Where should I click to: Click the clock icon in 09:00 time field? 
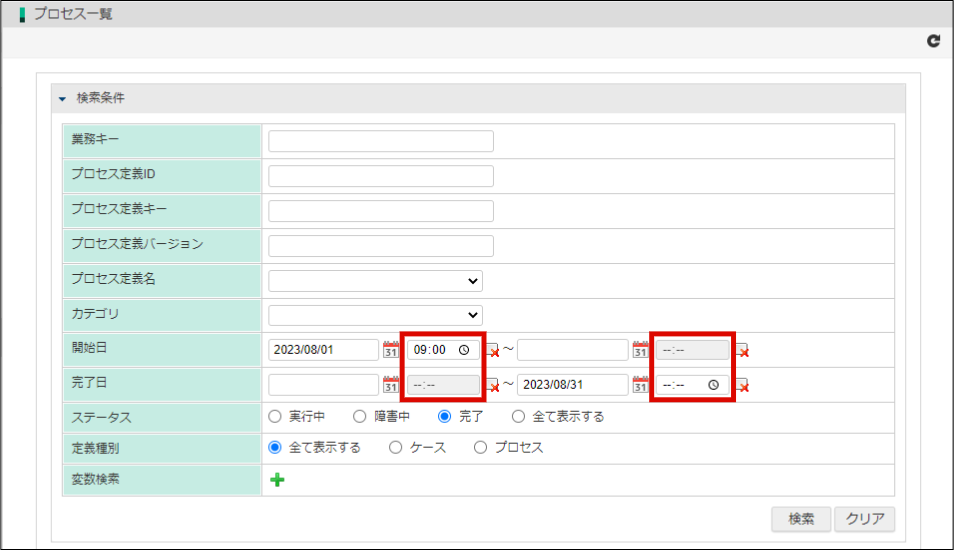click(464, 350)
